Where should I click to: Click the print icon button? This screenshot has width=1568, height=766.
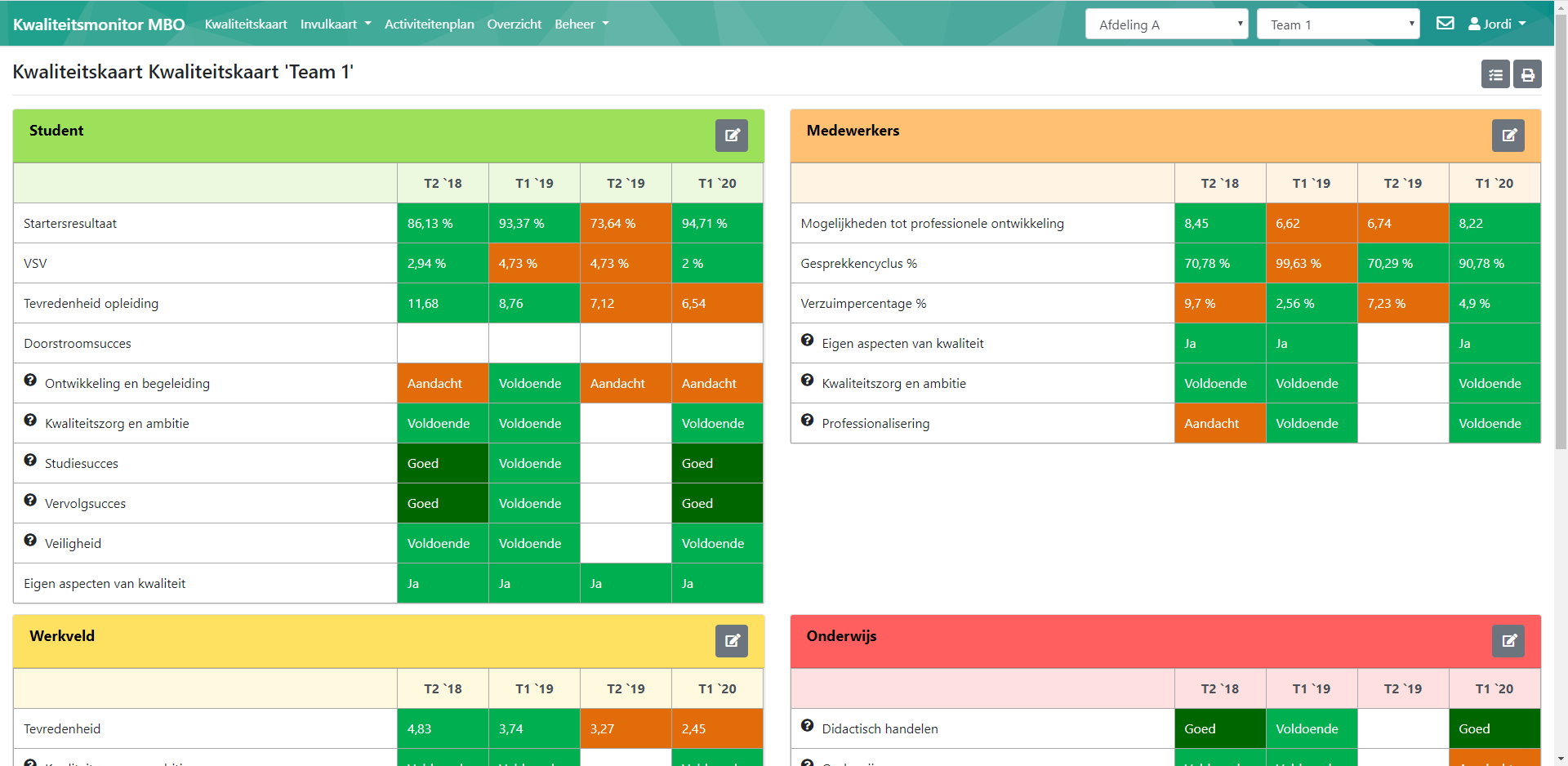(x=1527, y=74)
